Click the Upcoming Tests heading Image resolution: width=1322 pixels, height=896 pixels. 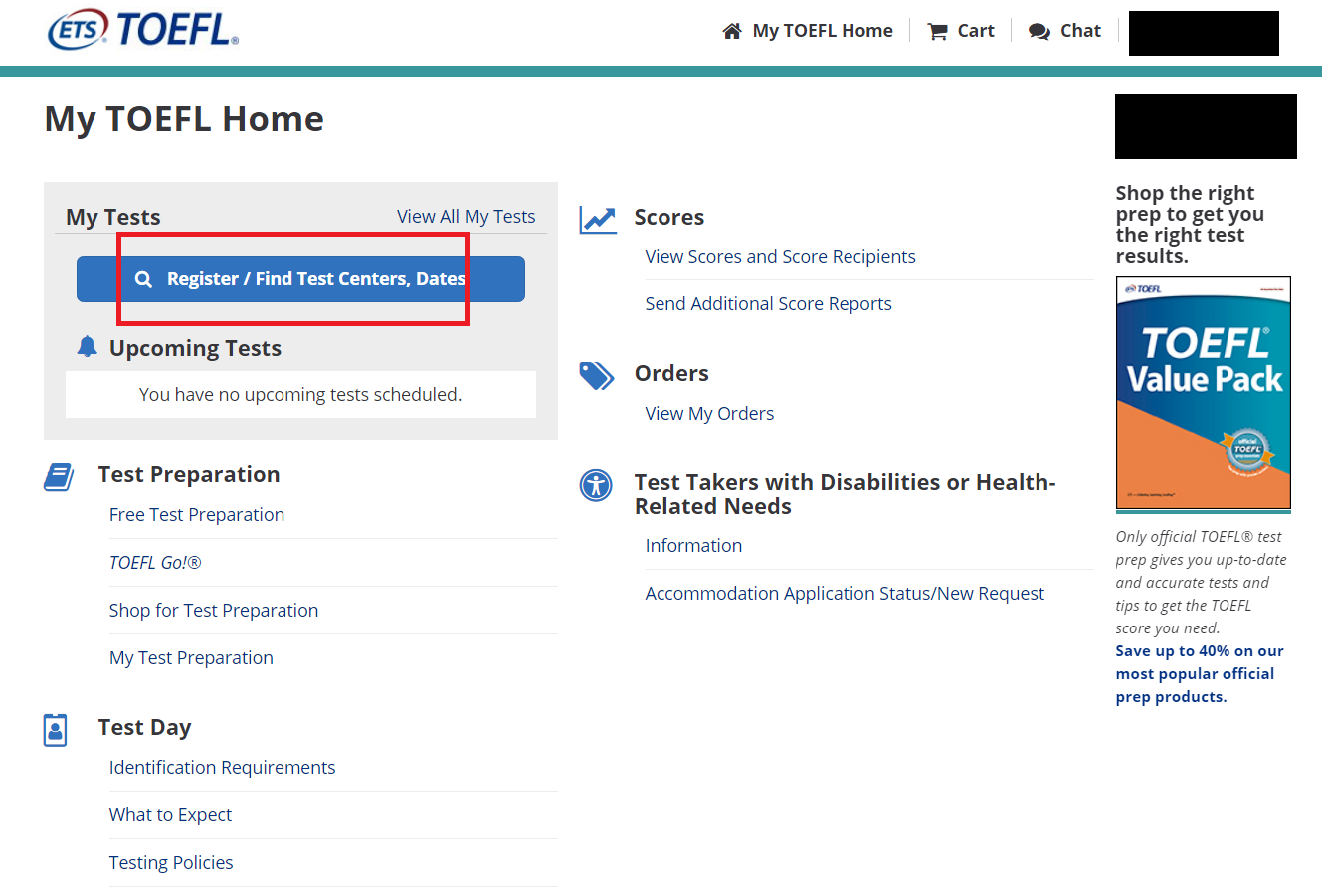tap(195, 348)
